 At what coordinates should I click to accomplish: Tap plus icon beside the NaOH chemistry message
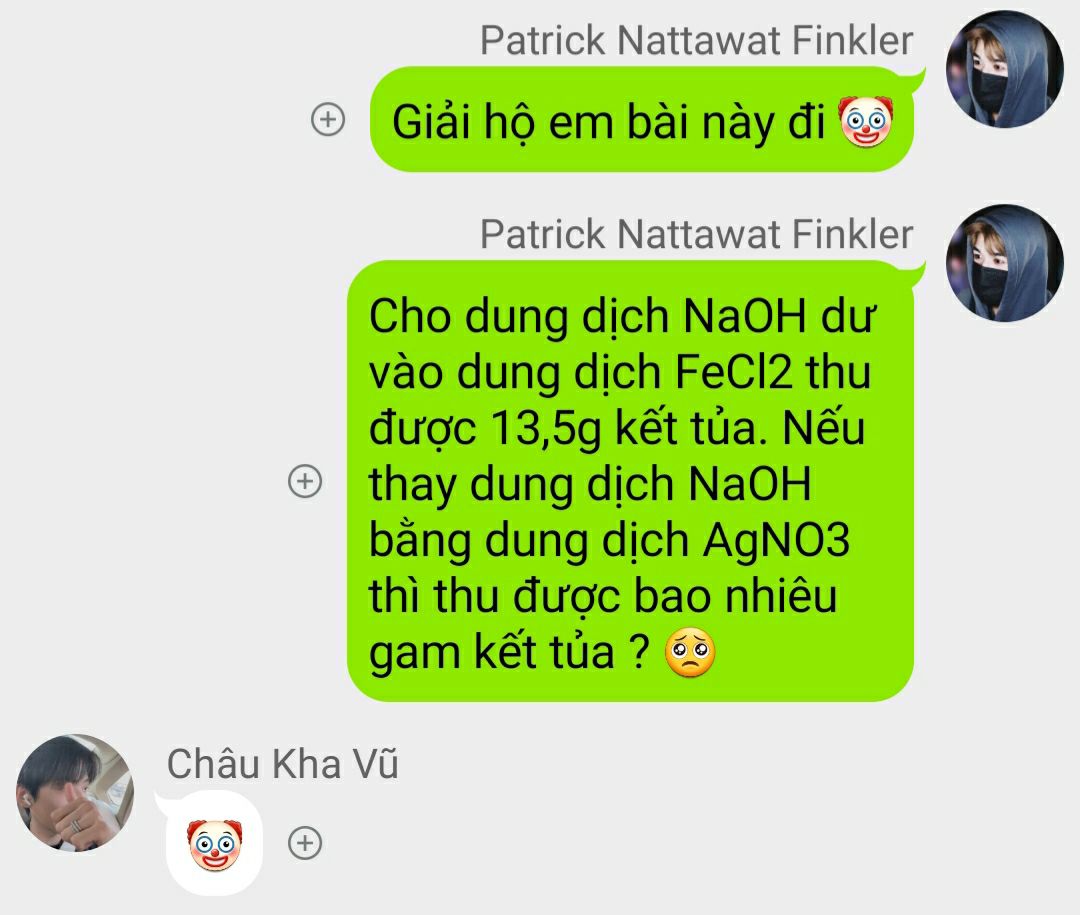pyautogui.click(x=305, y=480)
